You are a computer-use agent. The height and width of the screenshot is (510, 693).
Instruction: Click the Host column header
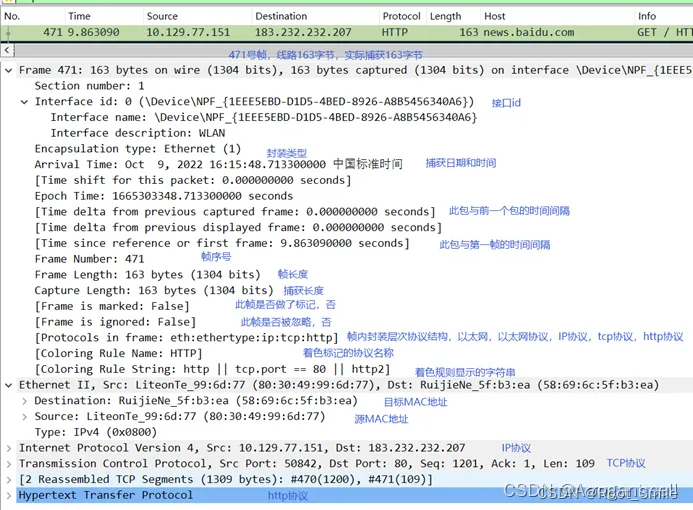tap(494, 16)
